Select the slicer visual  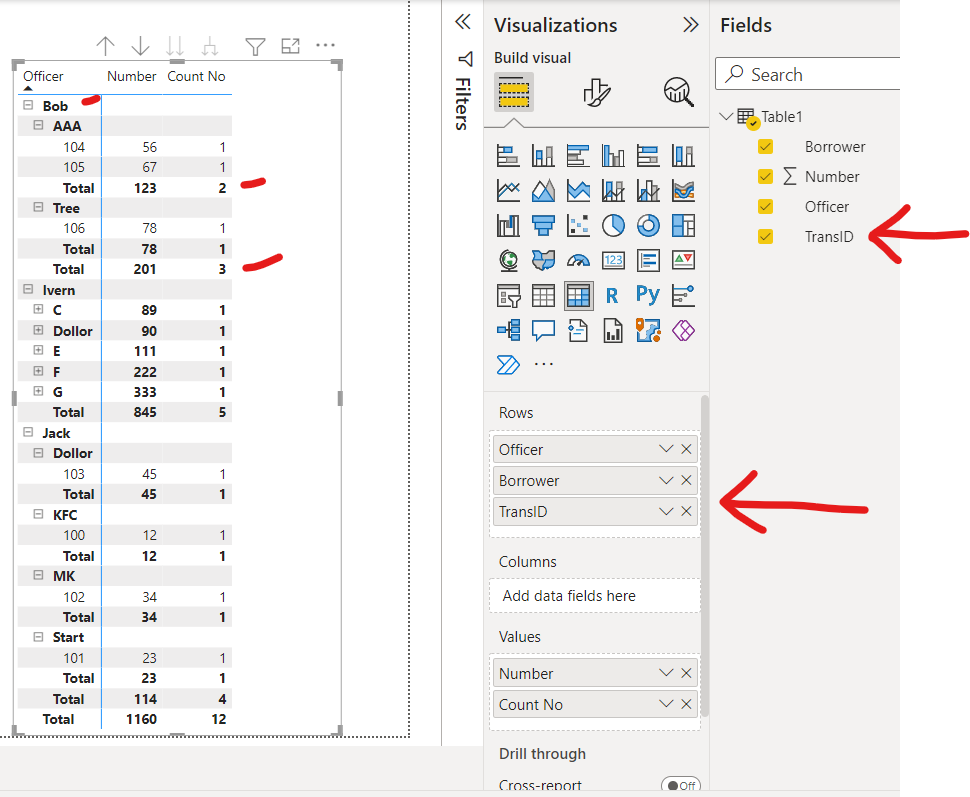point(508,296)
